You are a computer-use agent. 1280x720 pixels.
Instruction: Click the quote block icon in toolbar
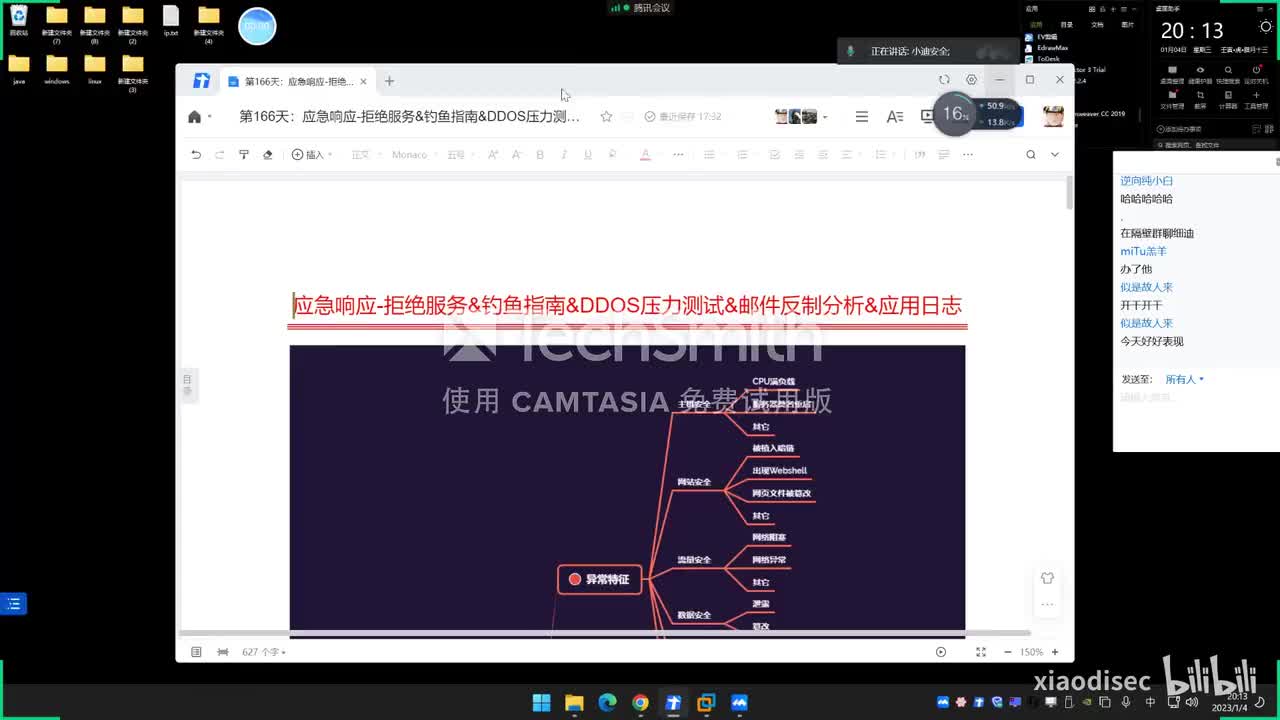pyautogui.click(x=920, y=155)
